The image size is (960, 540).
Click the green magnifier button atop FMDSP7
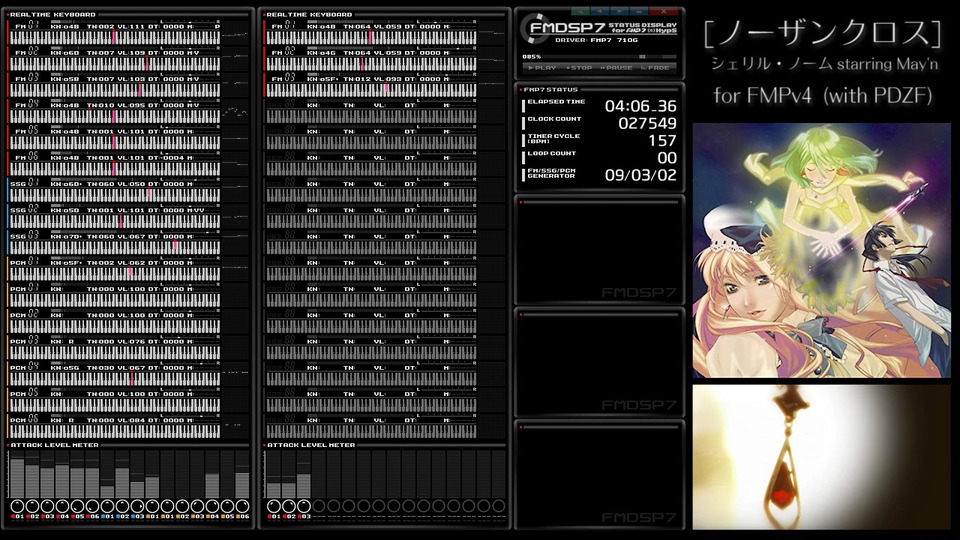(x=579, y=11)
